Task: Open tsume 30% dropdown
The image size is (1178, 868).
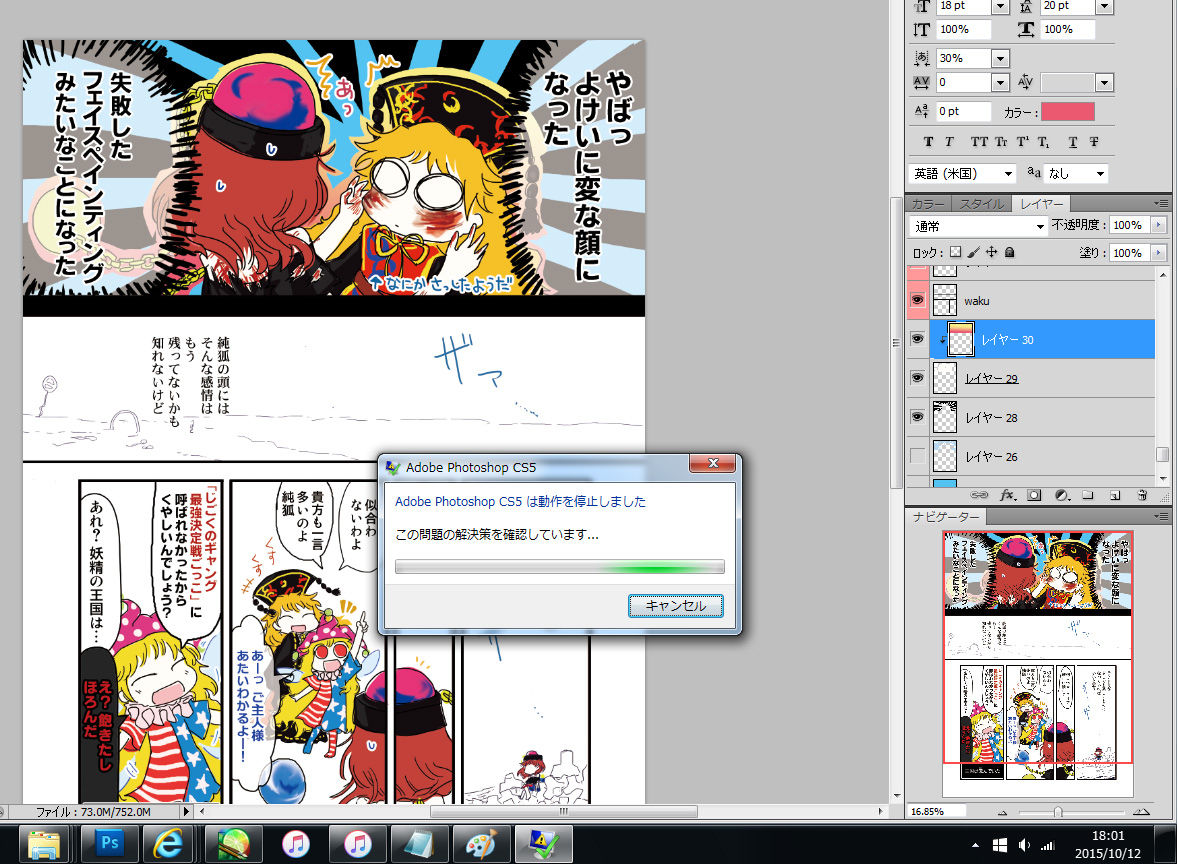Action: (1000, 59)
